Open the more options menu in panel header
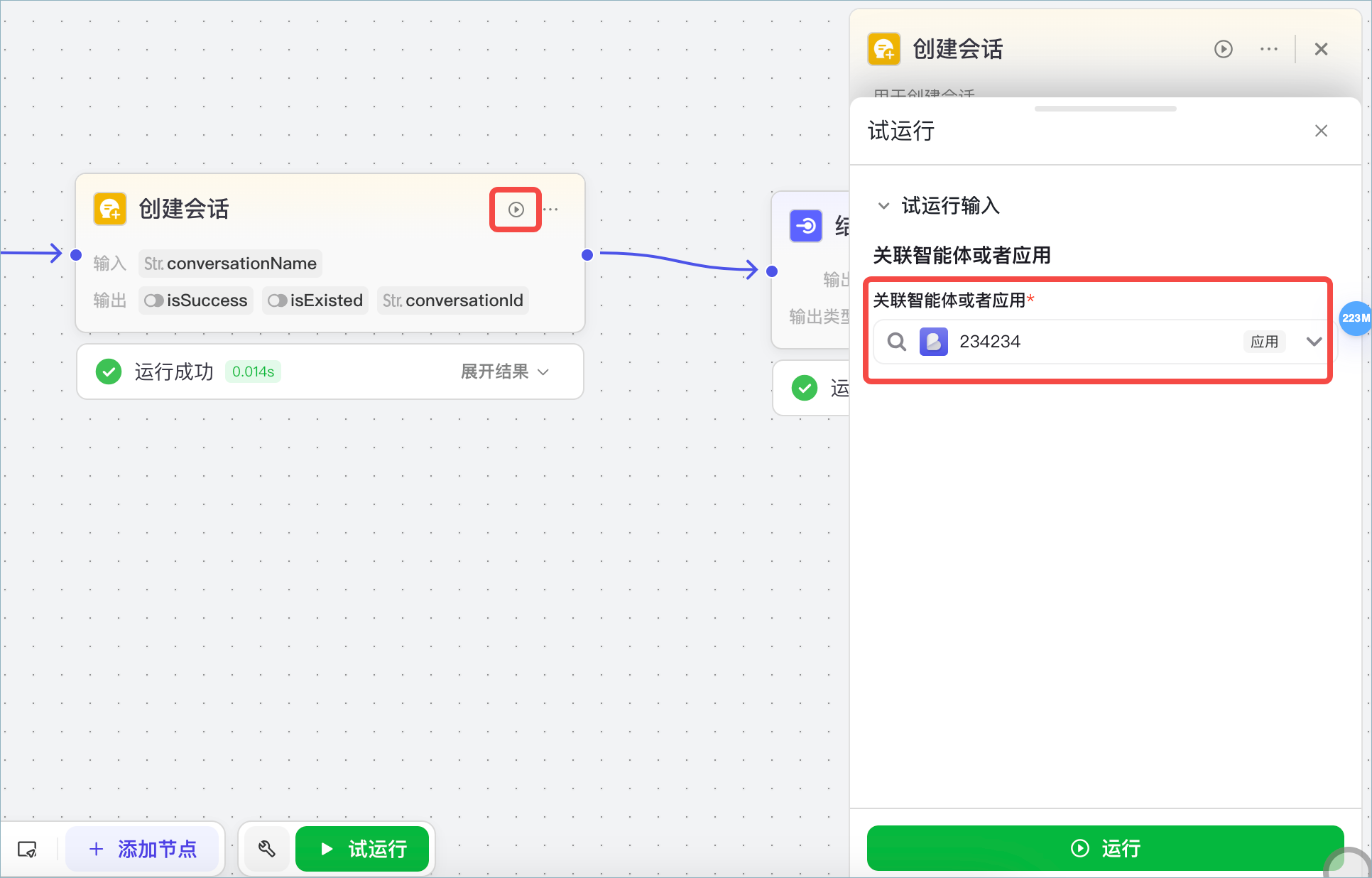The height and width of the screenshot is (878, 1372). [1268, 49]
